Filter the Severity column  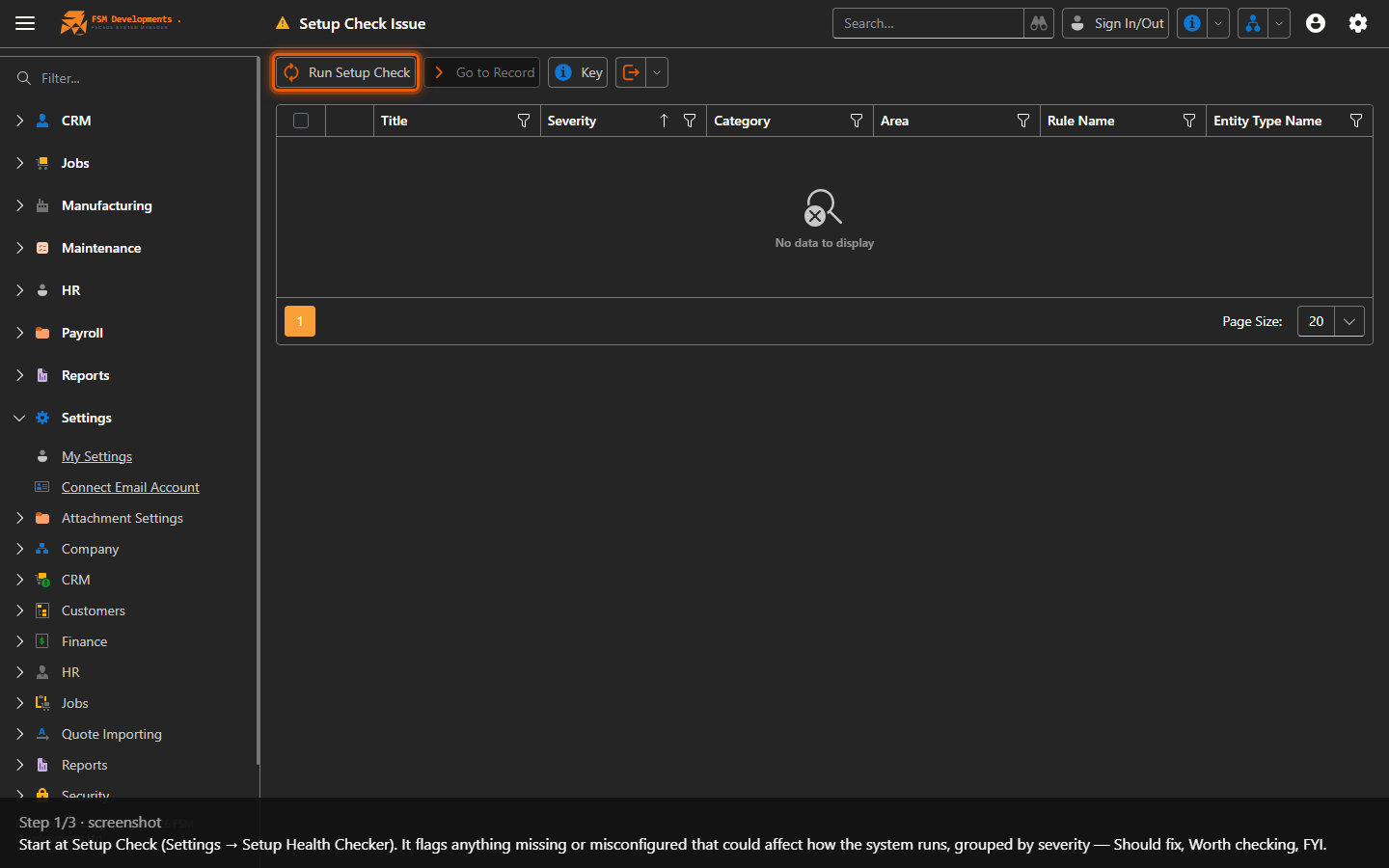(x=690, y=121)
